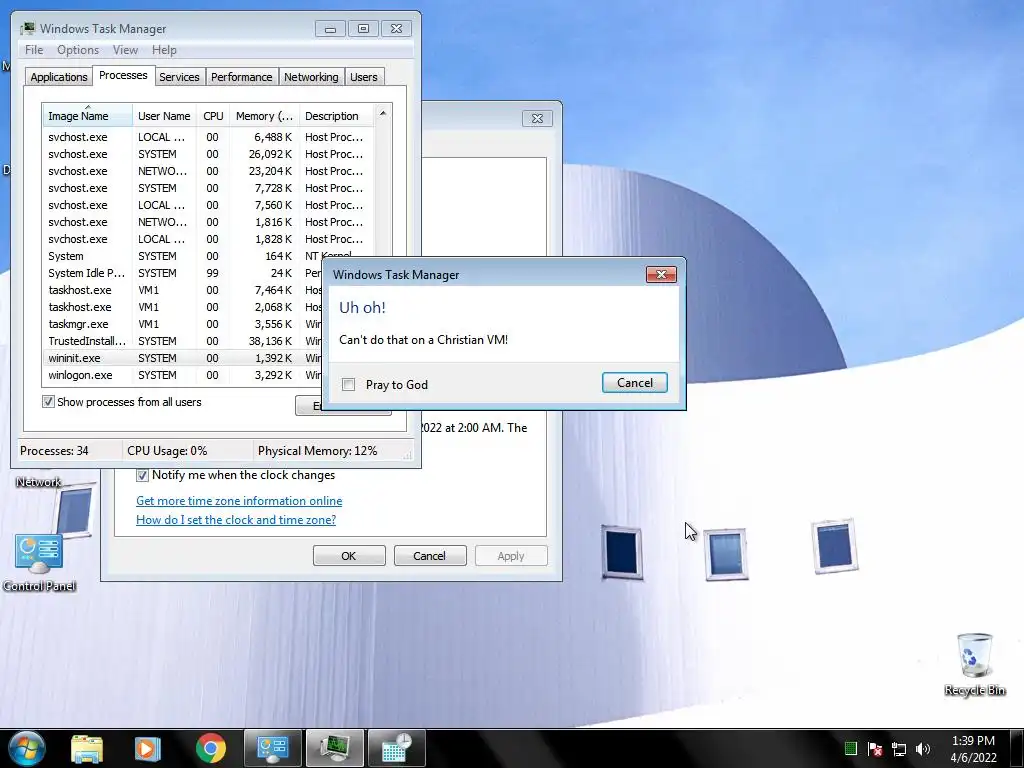Click the green Task Manager CPU tray icon
This screenshot has height=768, width=1024.
click(850, 748)
